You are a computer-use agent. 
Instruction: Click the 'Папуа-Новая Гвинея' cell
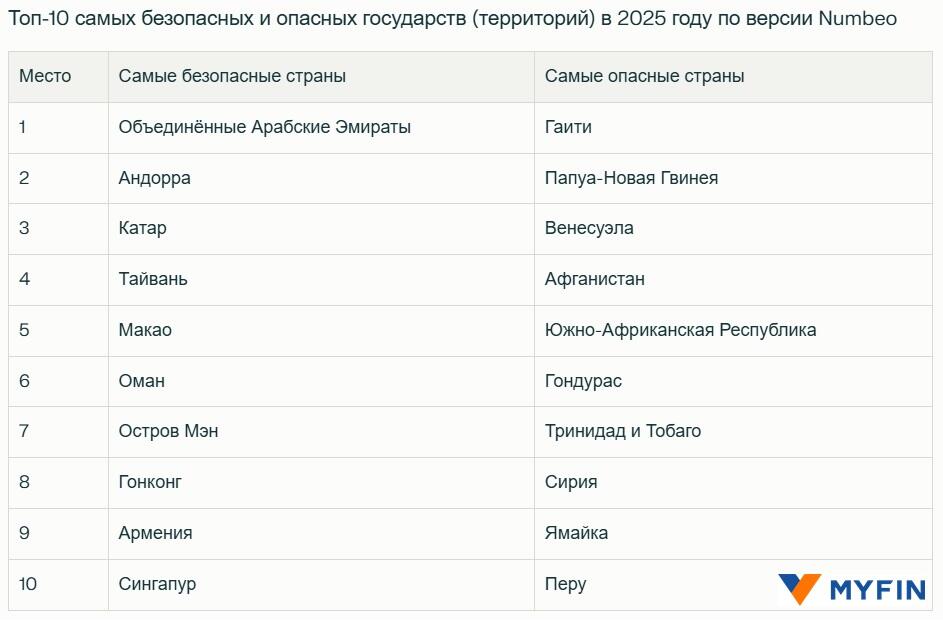[631, 178]
